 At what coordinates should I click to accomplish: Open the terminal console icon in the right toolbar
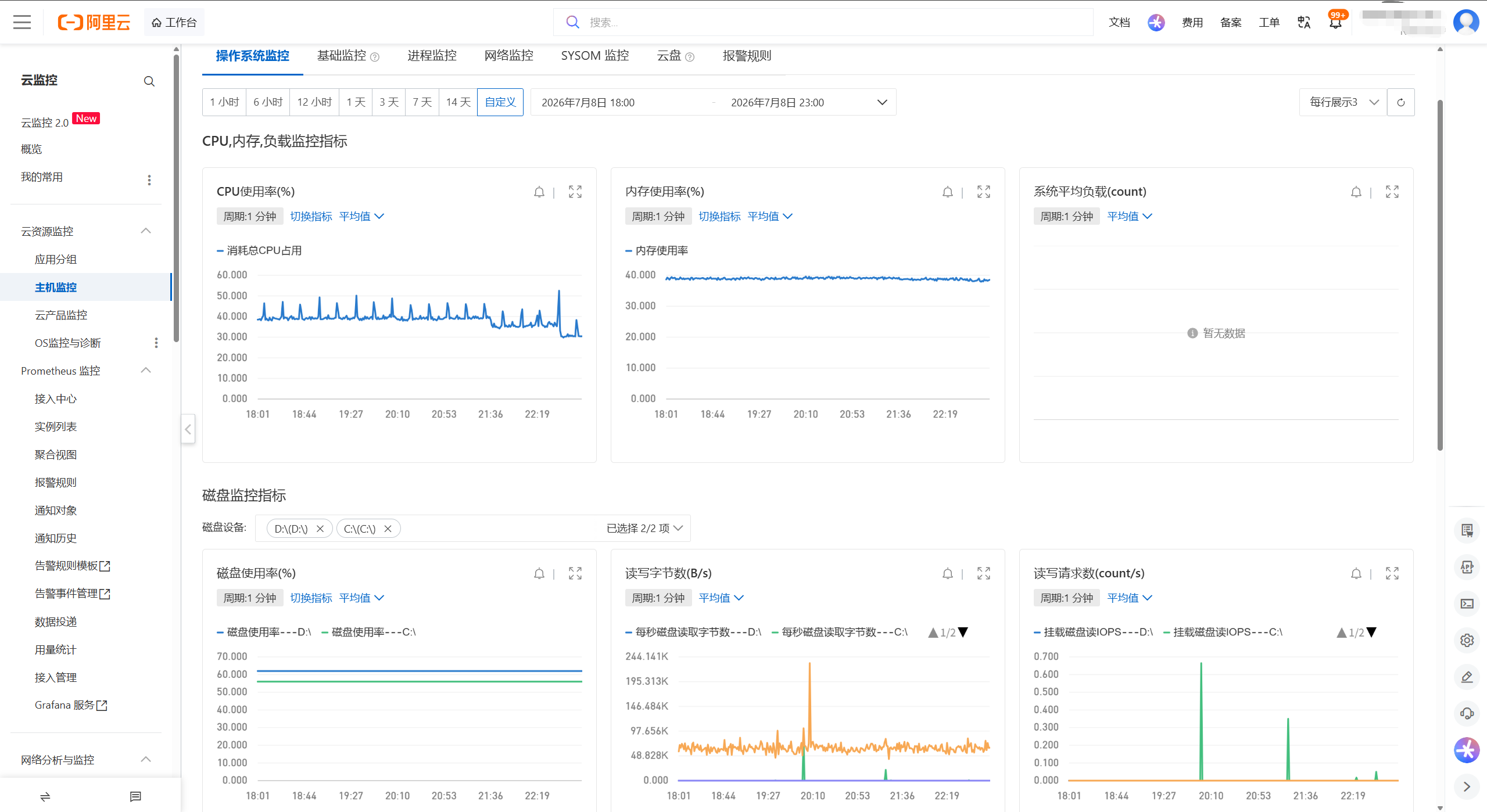click(x=1467, y=603)
